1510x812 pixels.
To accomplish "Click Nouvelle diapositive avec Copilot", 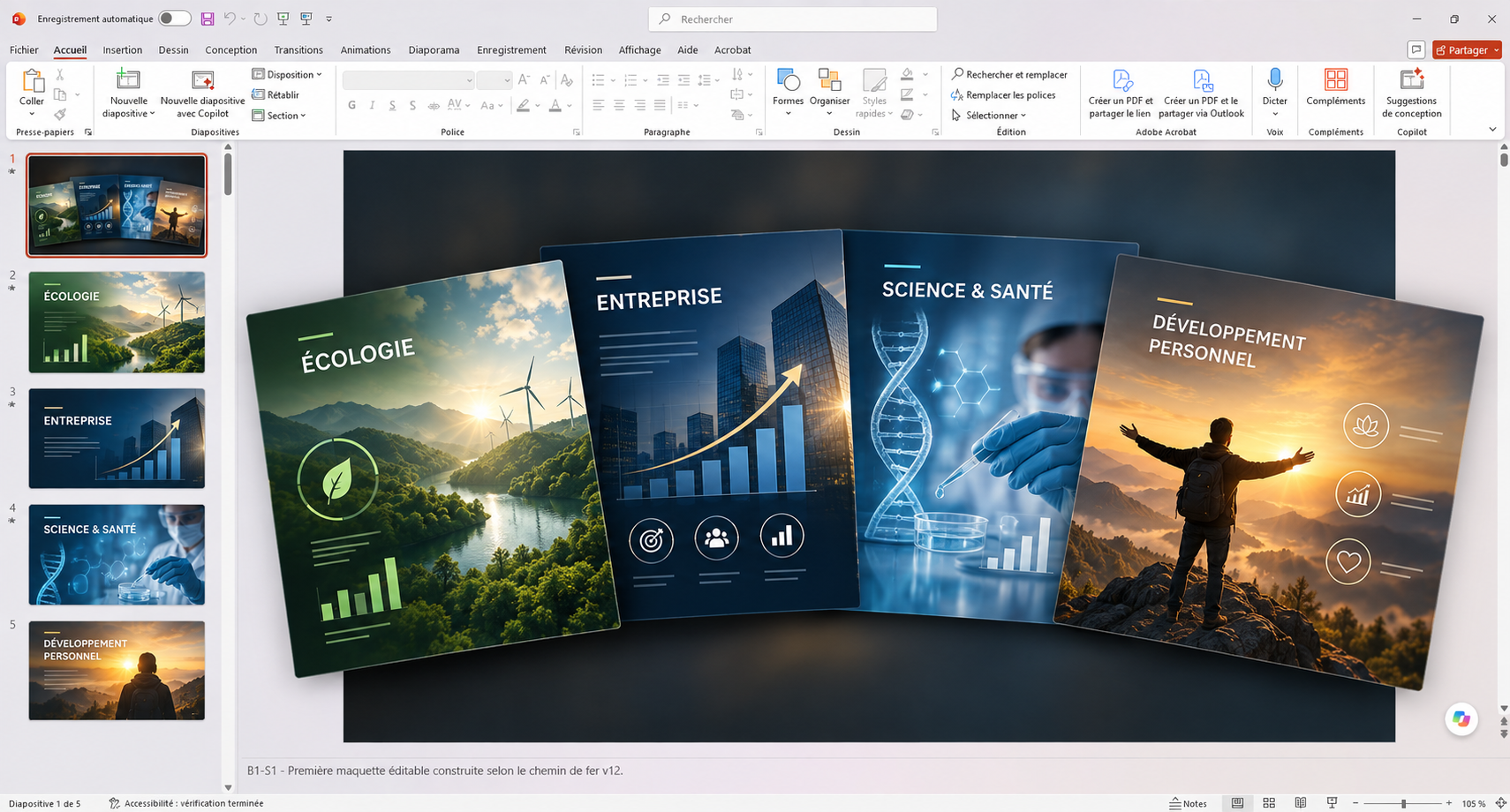I will [x=202, y=93].
